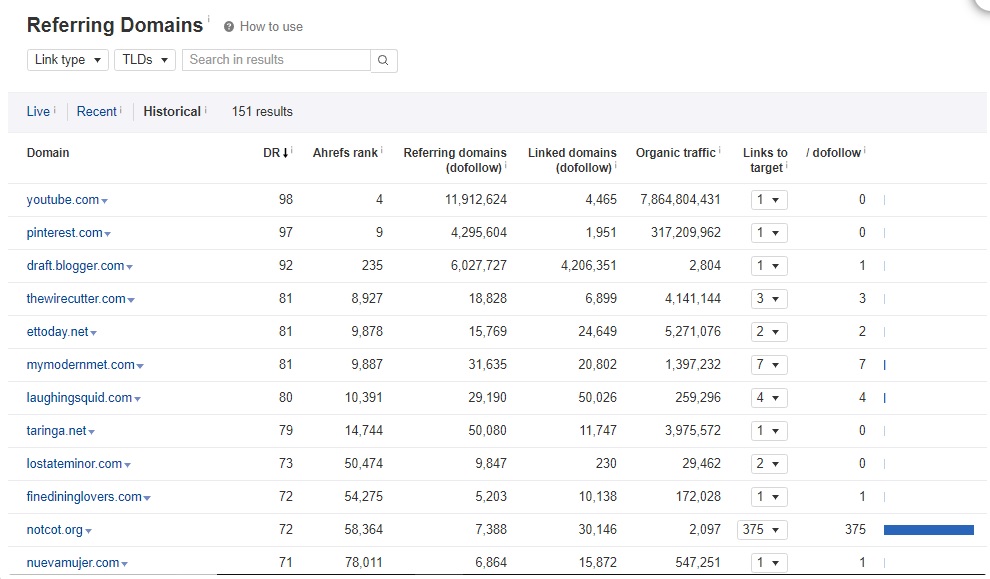The image size is (990, 579).
Task: Open nuevamujer.com links to target dropdown
Action: (768, 563)
